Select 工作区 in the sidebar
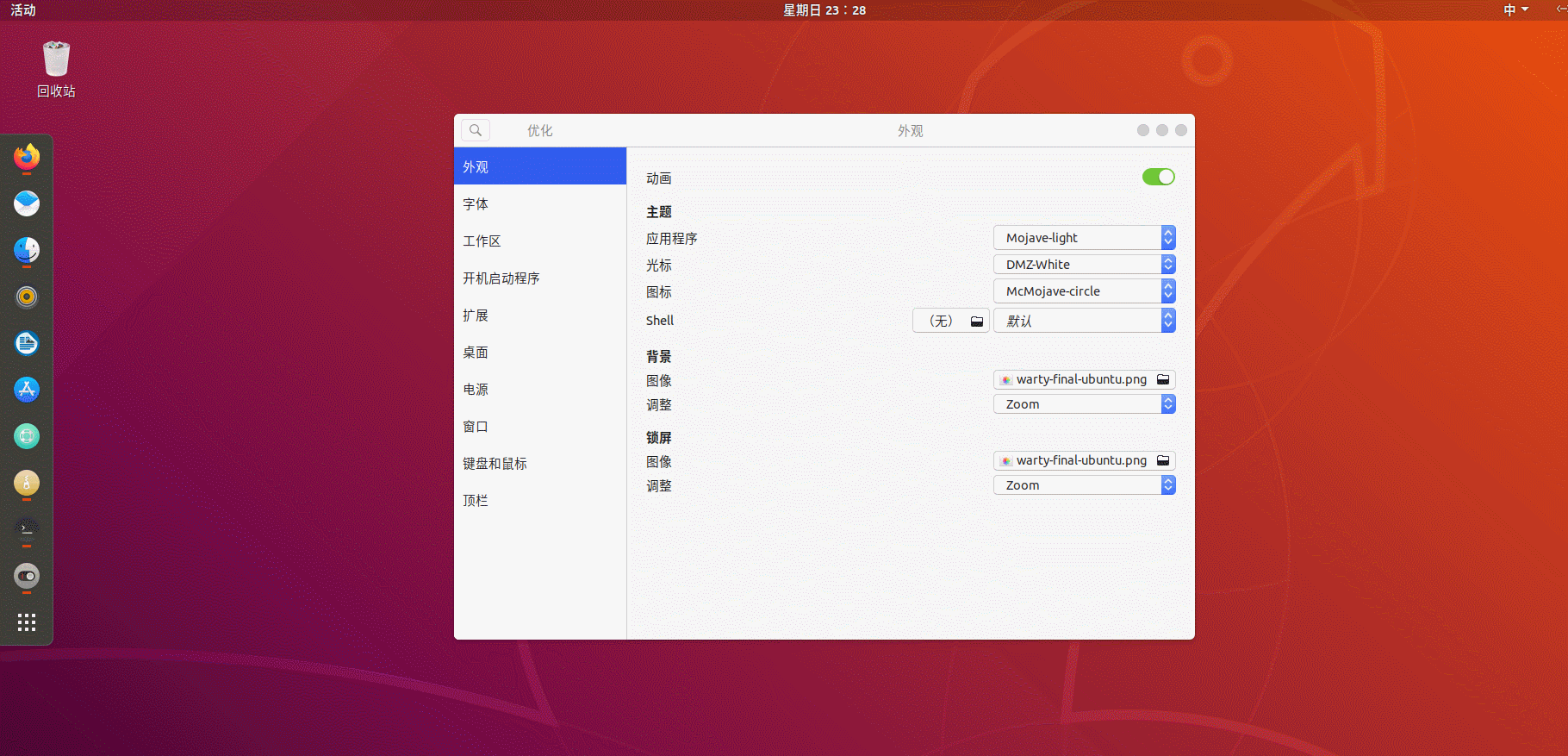 tap(540, 241)
